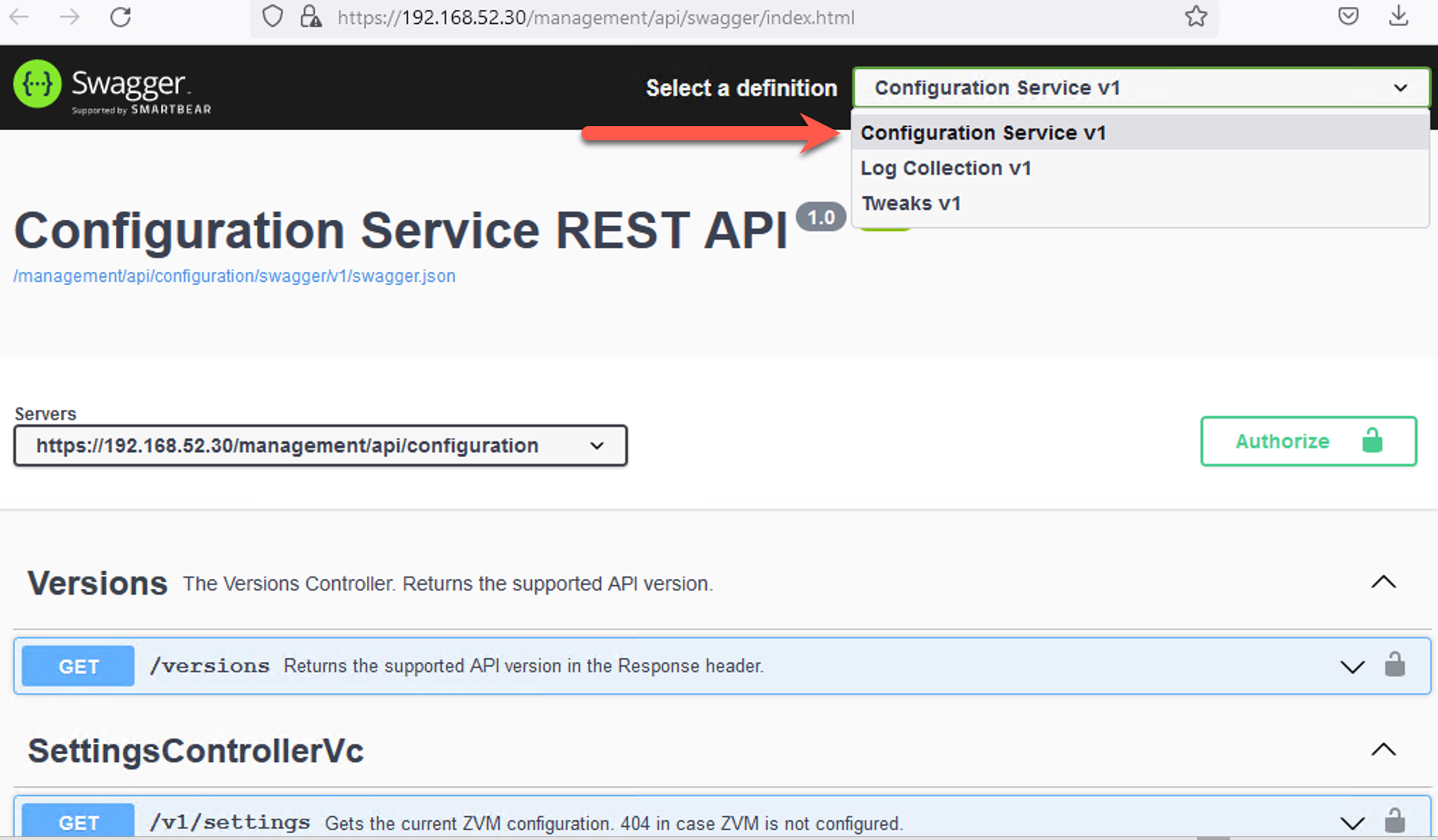Screen dimensions: 1438x840
Task: Click lock icon on /versions row
Action: (x=1395, y=665)
